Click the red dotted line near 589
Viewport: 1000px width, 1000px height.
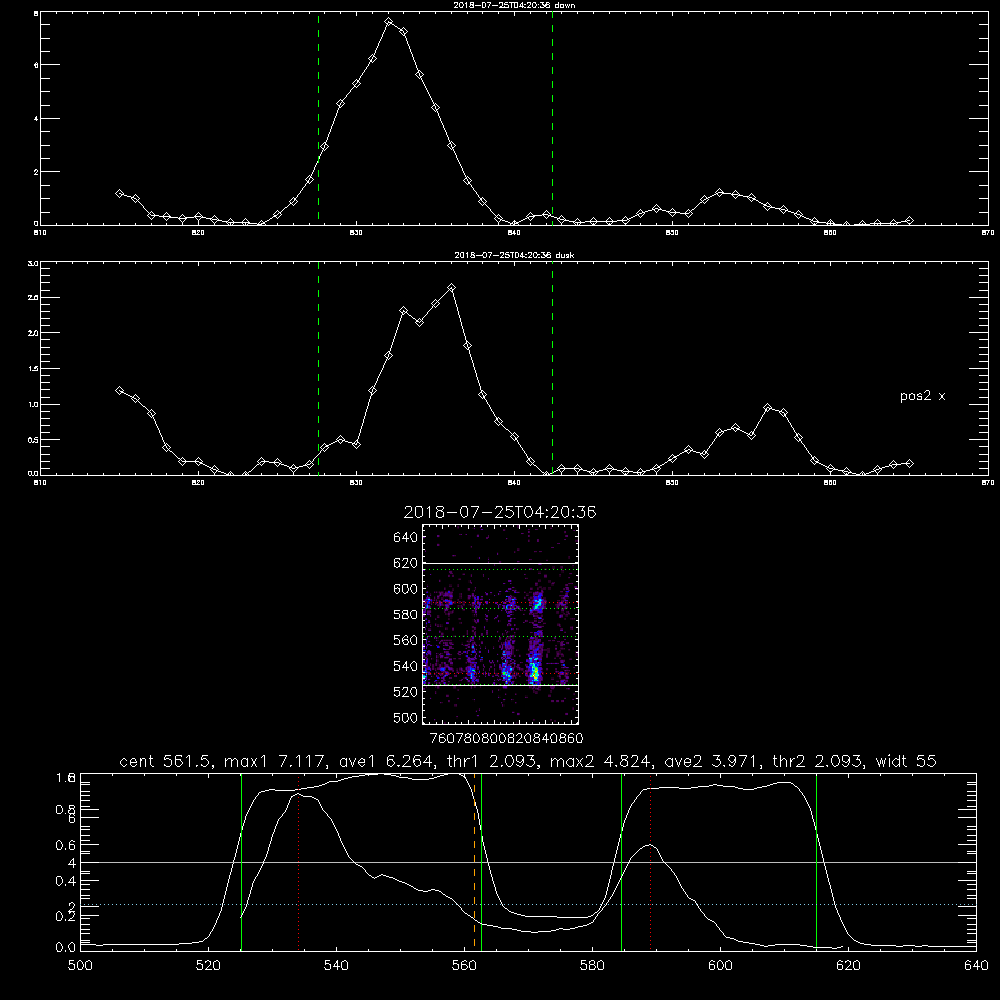(651, 861)
